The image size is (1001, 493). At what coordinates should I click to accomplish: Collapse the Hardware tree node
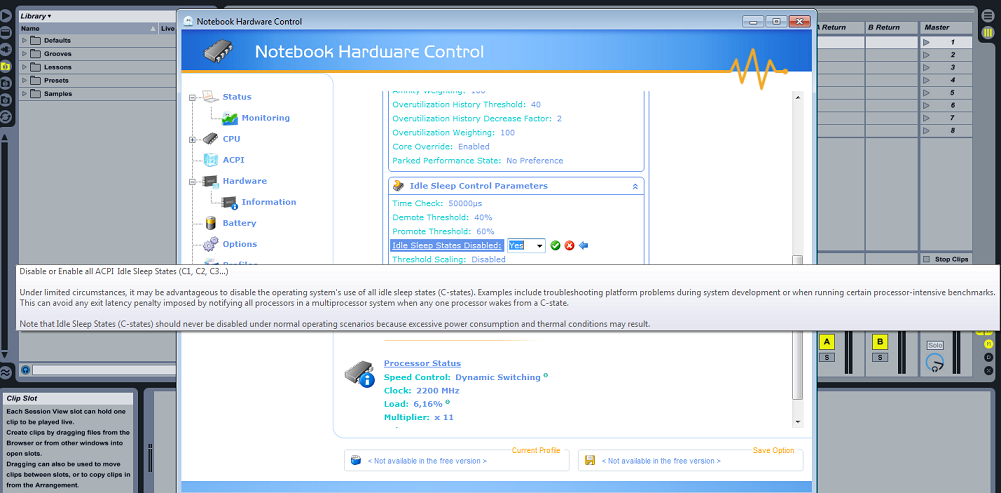[x=192, y=182]
